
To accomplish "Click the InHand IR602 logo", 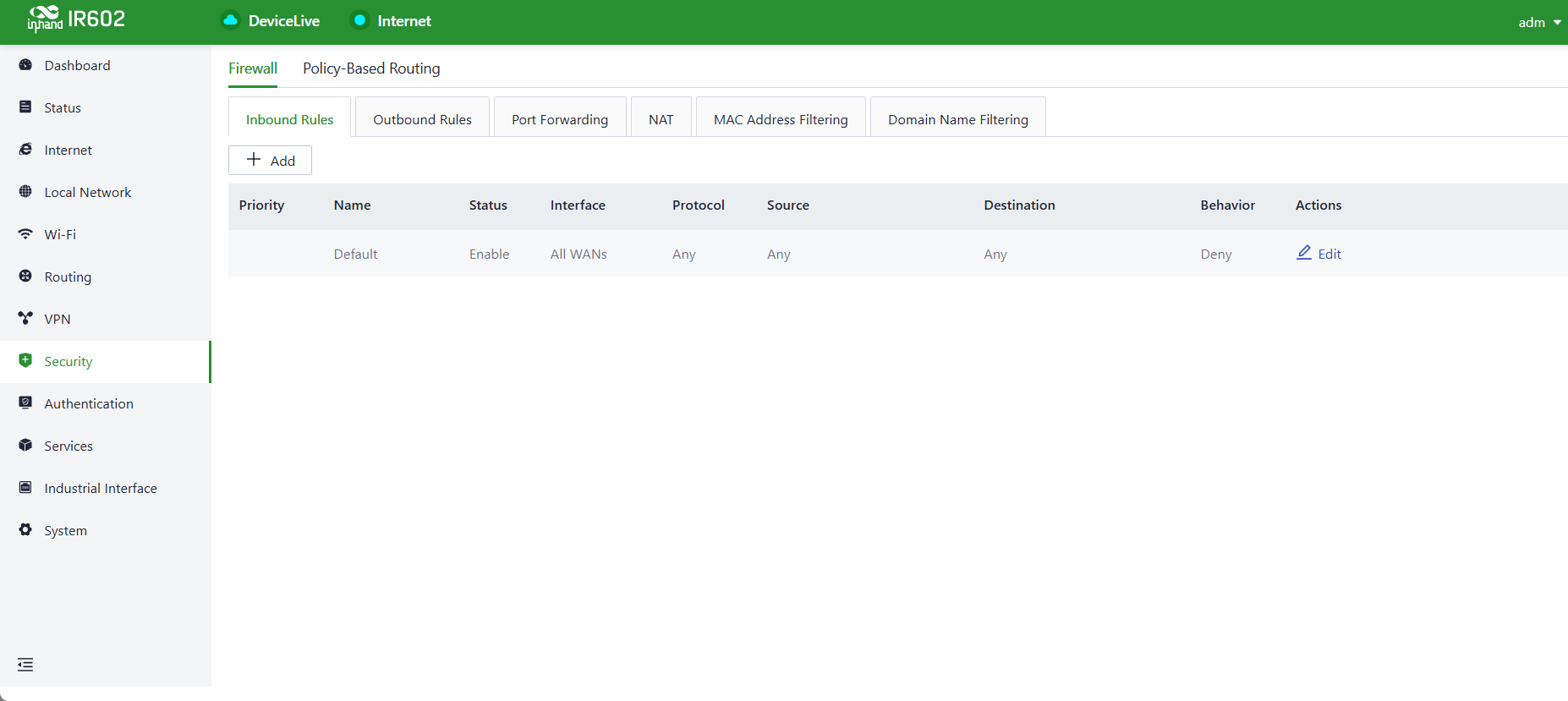I will point(76,19).
